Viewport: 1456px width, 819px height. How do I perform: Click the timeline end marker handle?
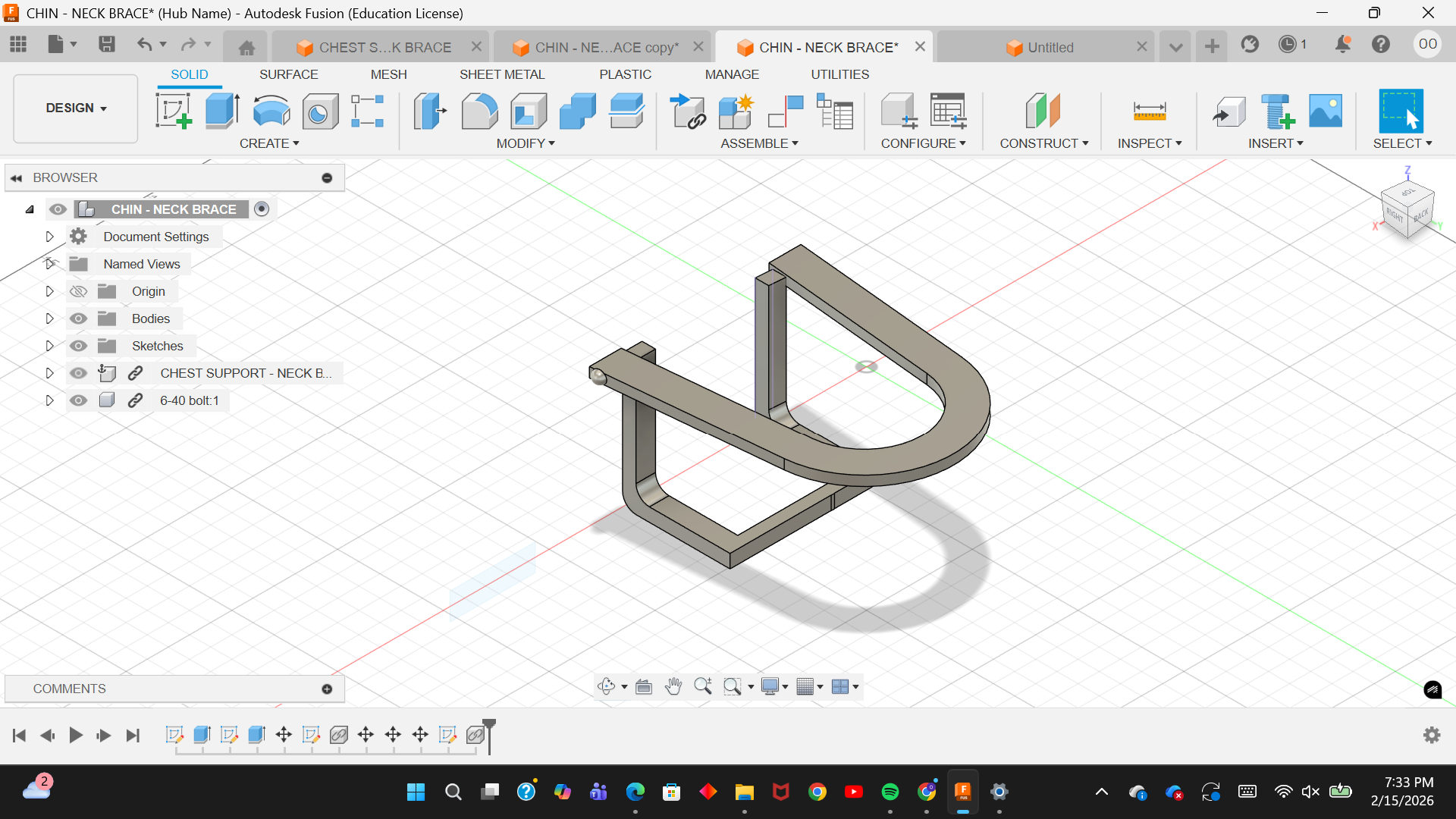[x=489, y=725]
